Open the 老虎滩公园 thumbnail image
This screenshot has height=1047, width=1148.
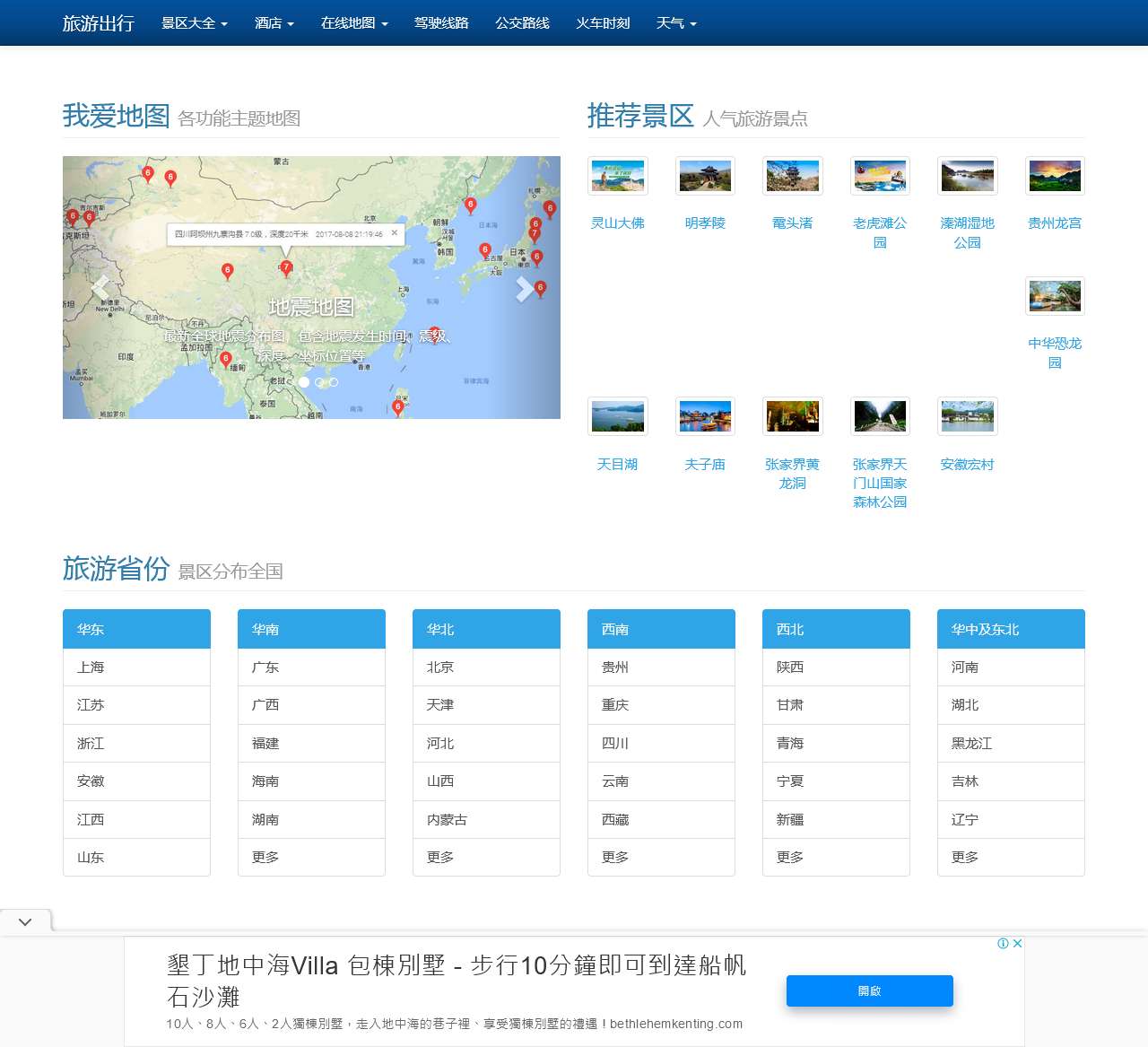pyautogui.click(x=880, y=176)
